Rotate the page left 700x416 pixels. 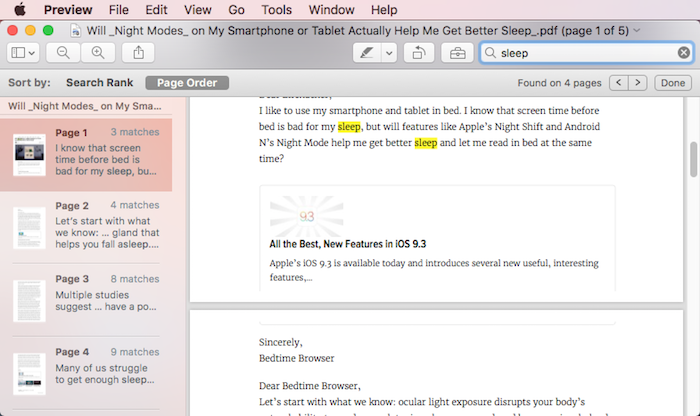[419, 53]
